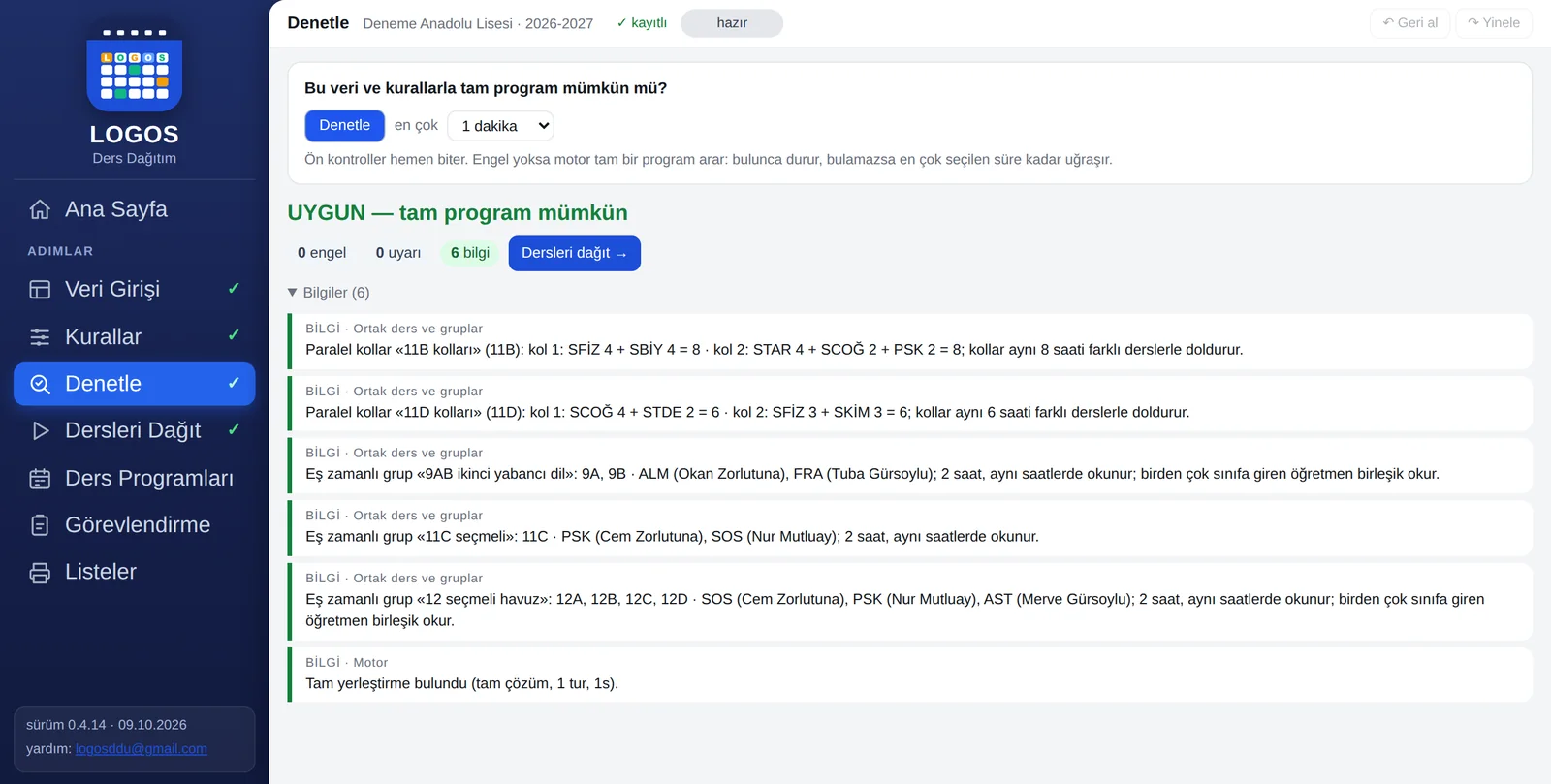Click the checkmark next to Kurallar
This screenshot has height=784, width=1551.
coord(234,335)
